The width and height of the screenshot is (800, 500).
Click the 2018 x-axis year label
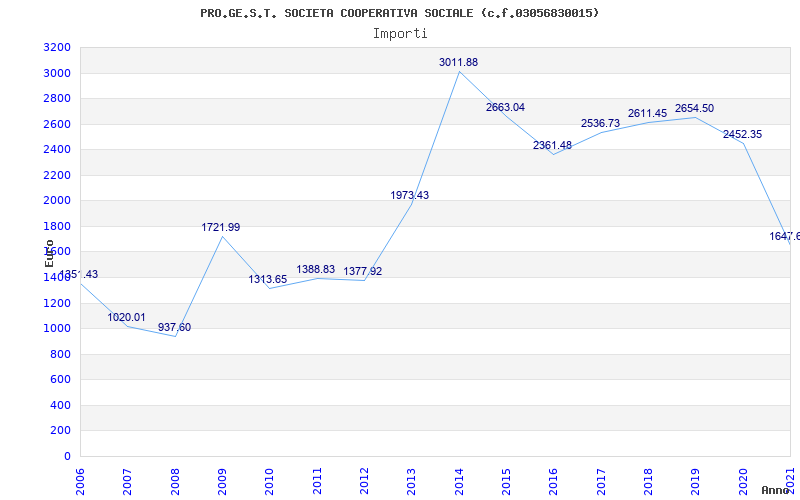click(x=648, y=482)
